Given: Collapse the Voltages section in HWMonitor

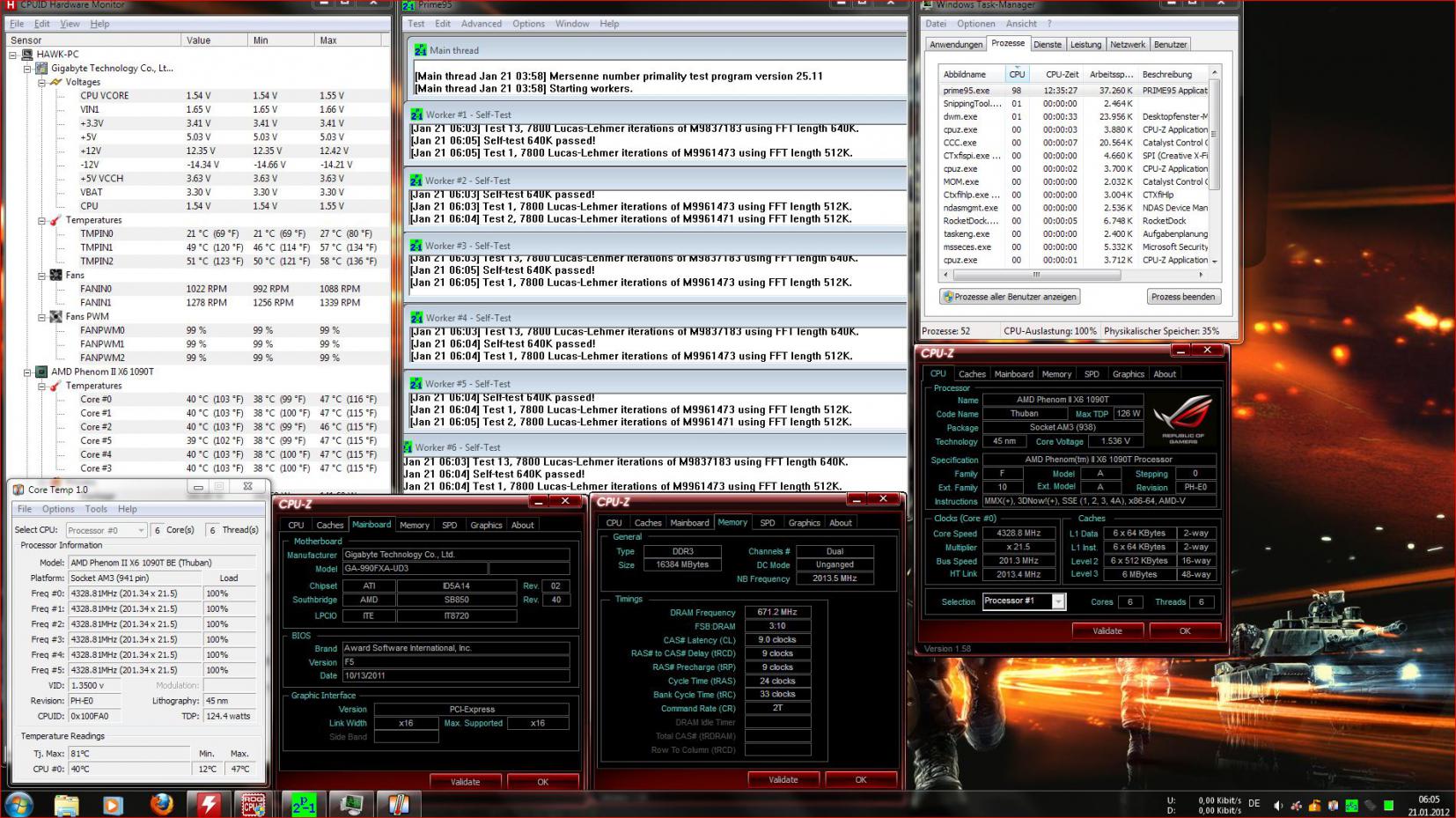Looking at the screenshot, I should (41, 82).
